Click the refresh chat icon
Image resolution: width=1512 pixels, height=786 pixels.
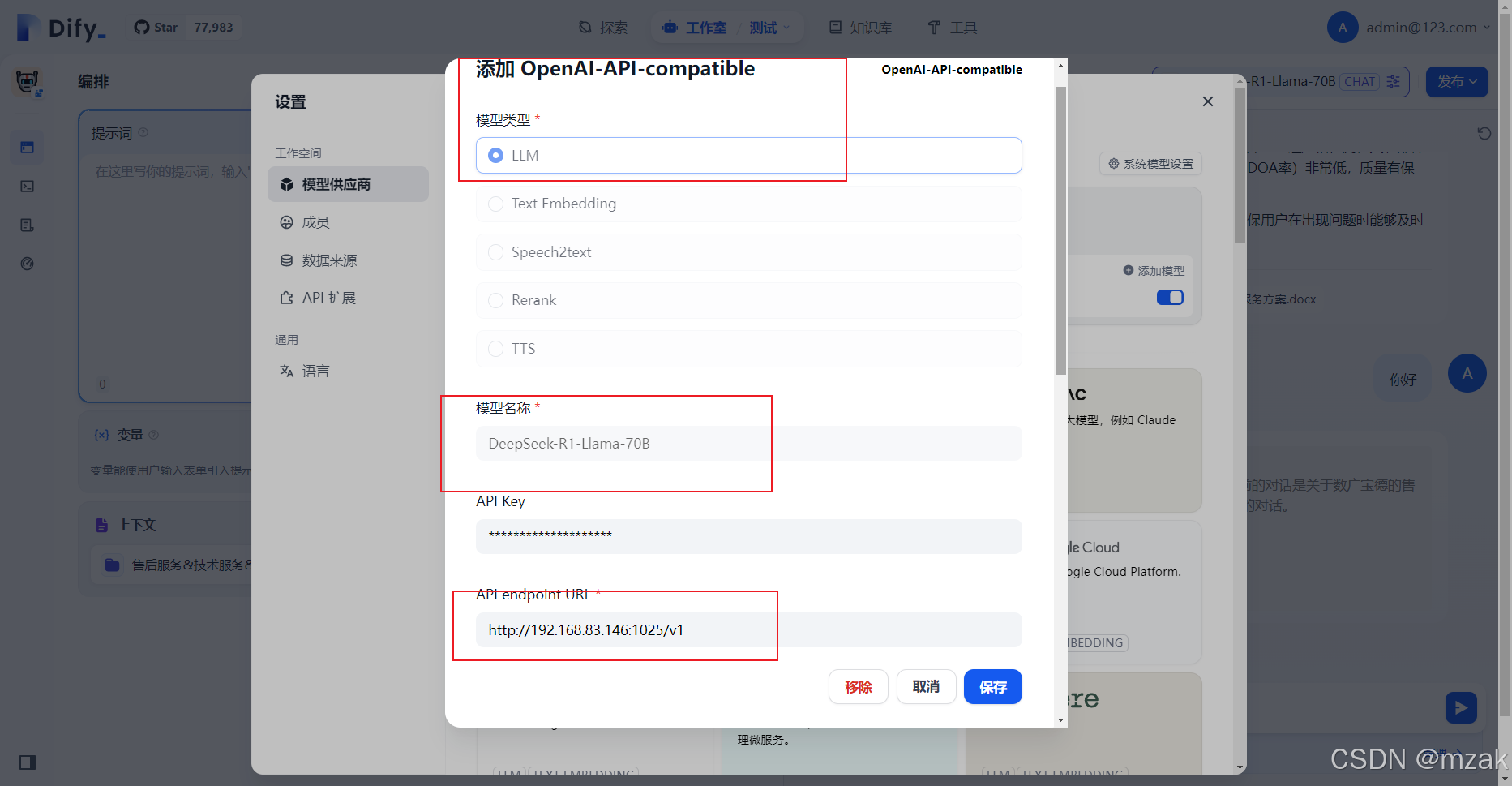tap(1484, 133)
